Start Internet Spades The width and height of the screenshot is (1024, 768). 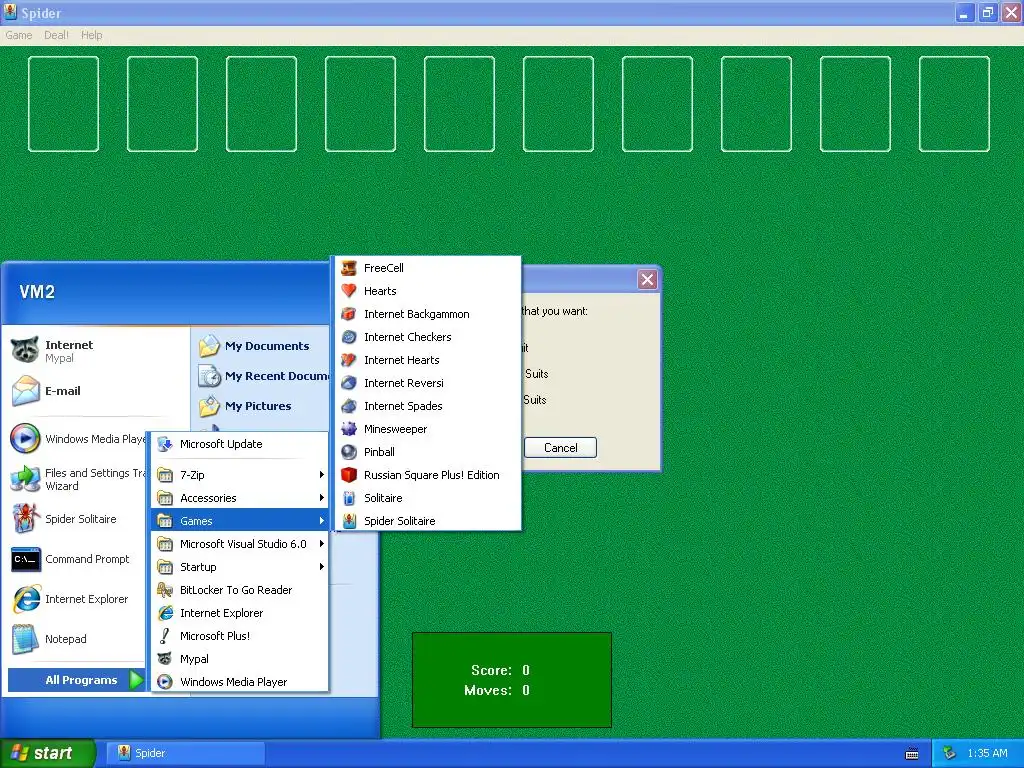click(x=428, y=406)
